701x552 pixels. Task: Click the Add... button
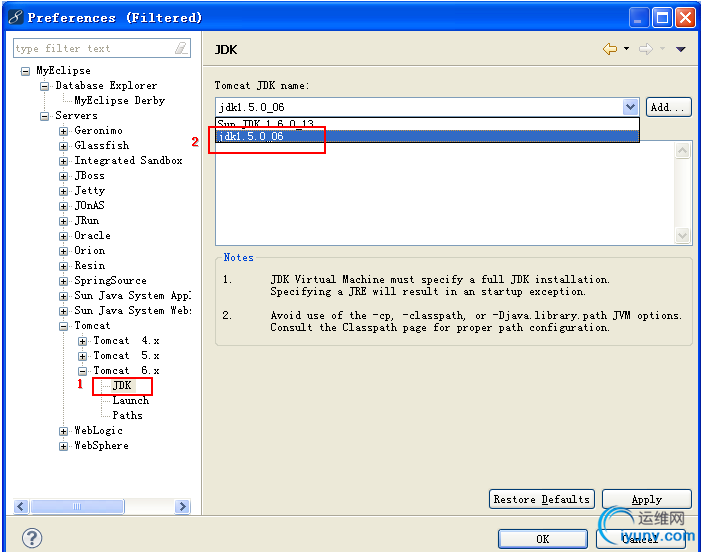(x=668, y=107)
